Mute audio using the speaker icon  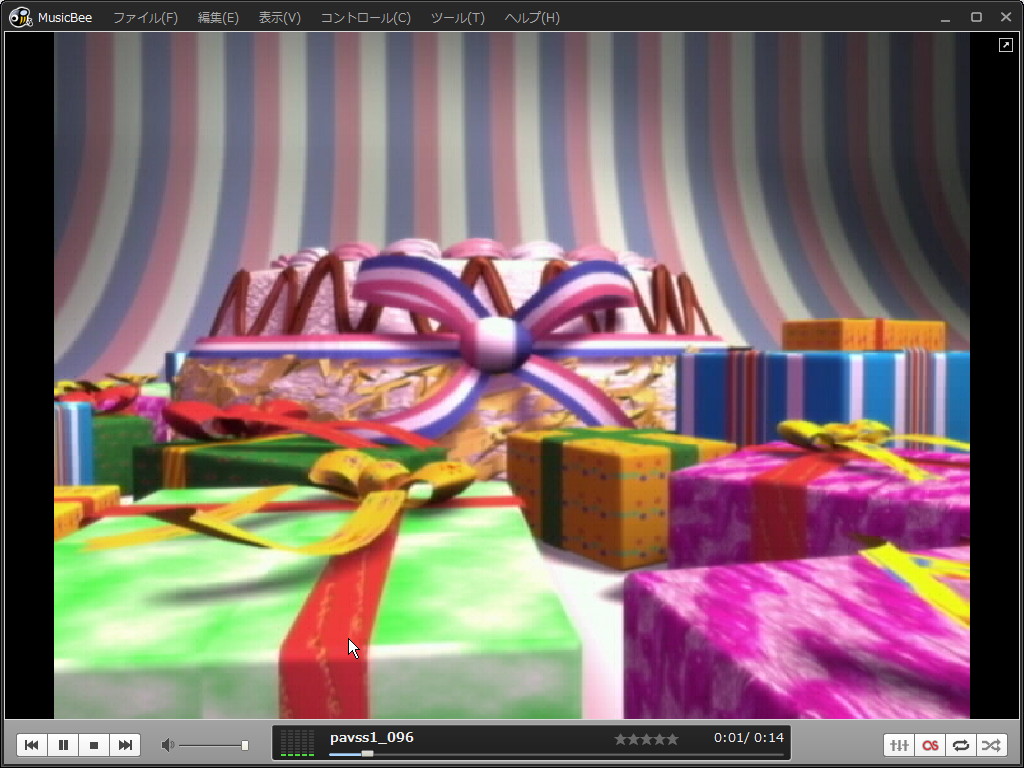click(x=168, y=745)
